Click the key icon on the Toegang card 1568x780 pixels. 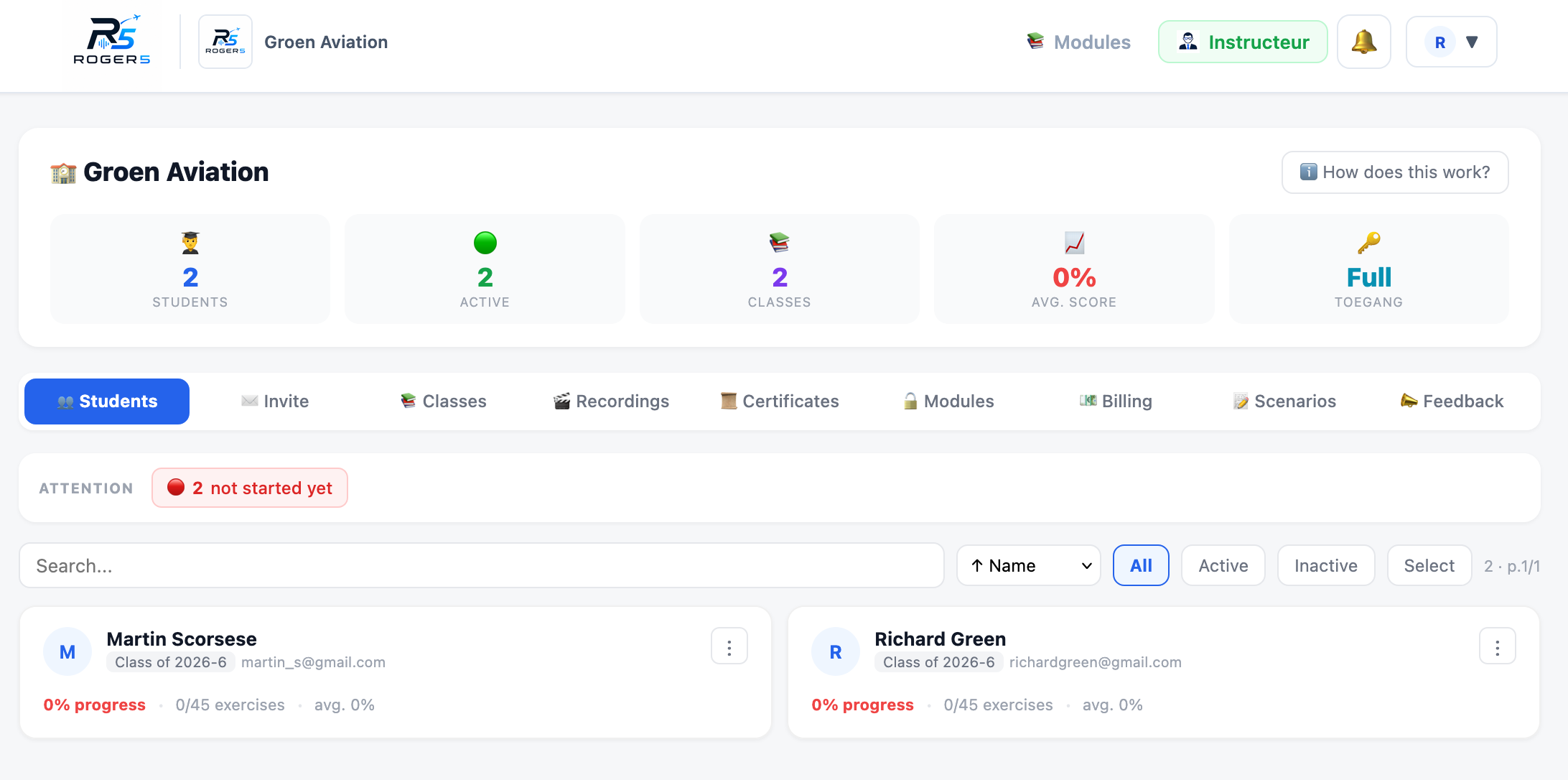1369,243
